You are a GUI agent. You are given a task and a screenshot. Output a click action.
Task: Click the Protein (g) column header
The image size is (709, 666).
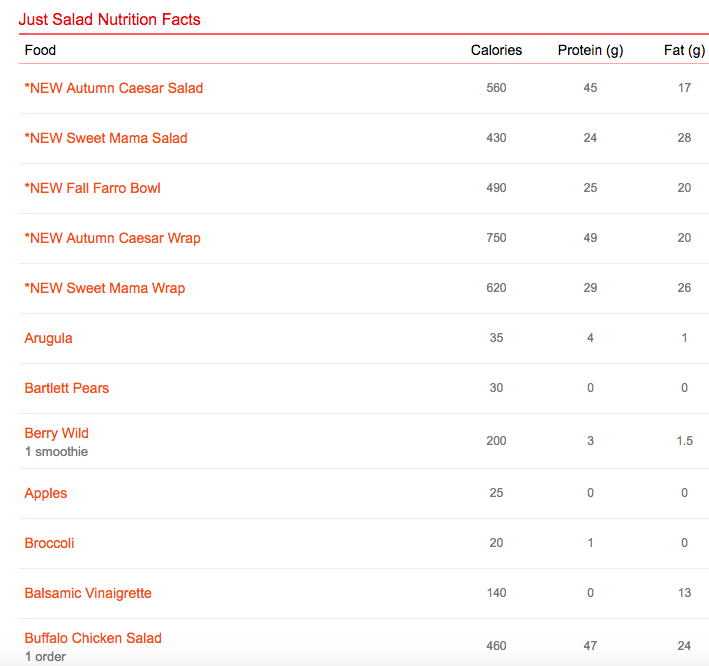coord(590,50)
